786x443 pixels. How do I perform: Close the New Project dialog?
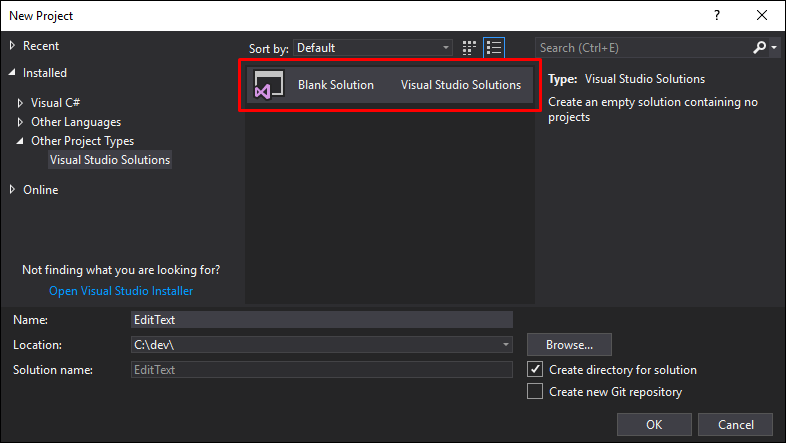click(x=762, y=16)
